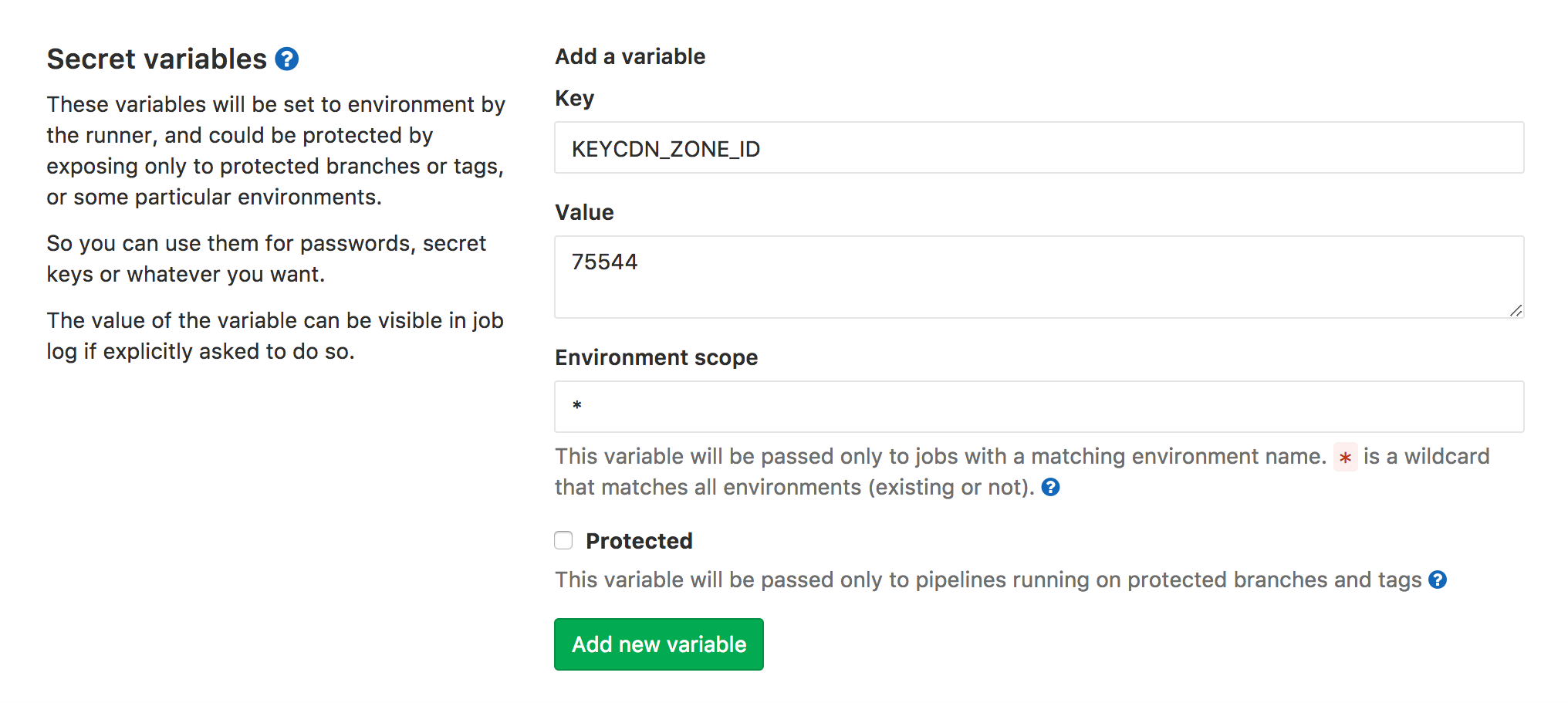Image resolution: width=1568 pixels, height=703 pixels.
Task: Select the wildcard indicator in the scope description
Action: tap(1345, 458)
